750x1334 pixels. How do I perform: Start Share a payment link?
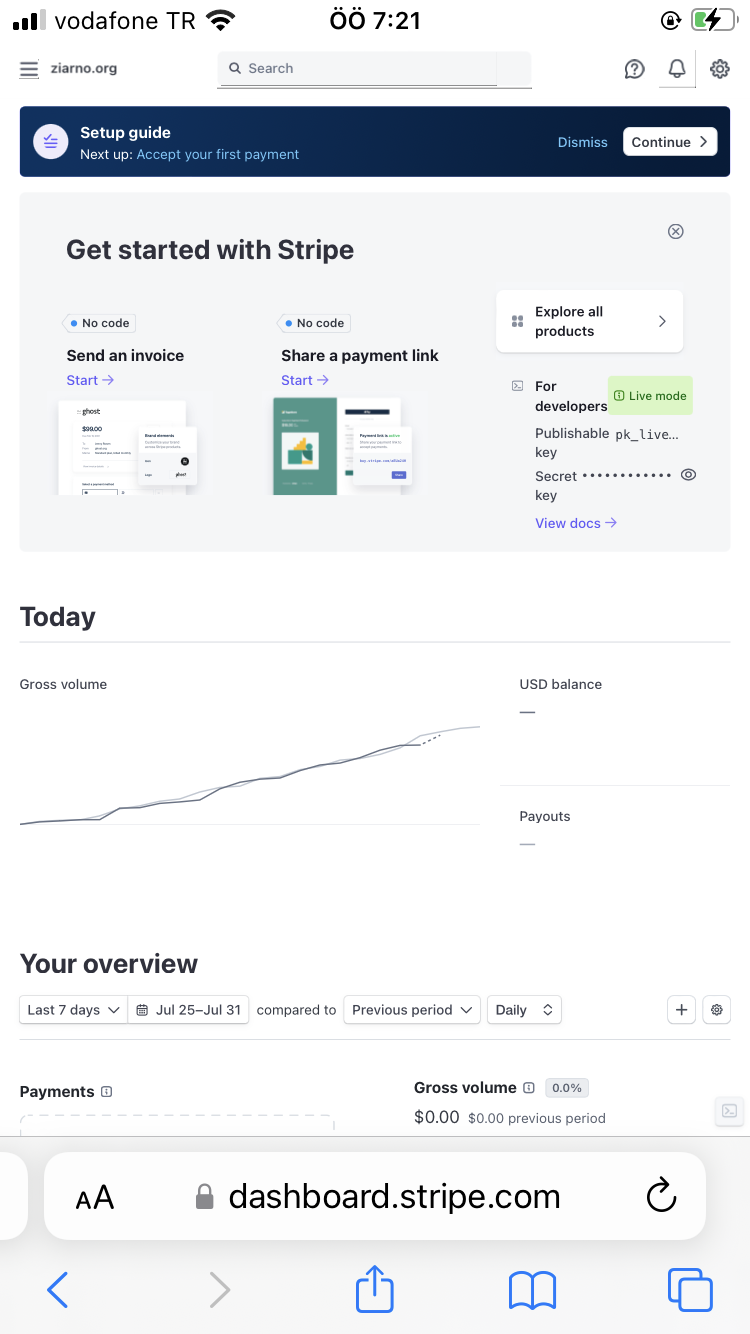pos(305,380)
